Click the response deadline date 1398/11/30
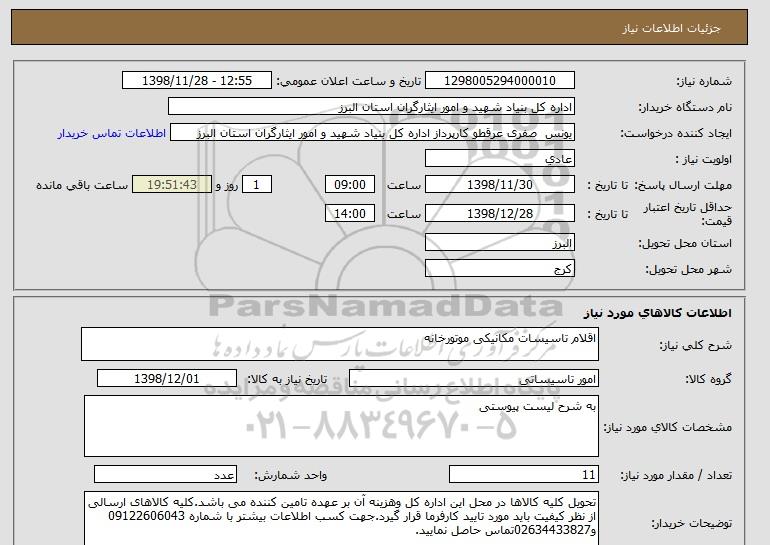Viewport: 770px width, 545px height. [x=500, y=185]
